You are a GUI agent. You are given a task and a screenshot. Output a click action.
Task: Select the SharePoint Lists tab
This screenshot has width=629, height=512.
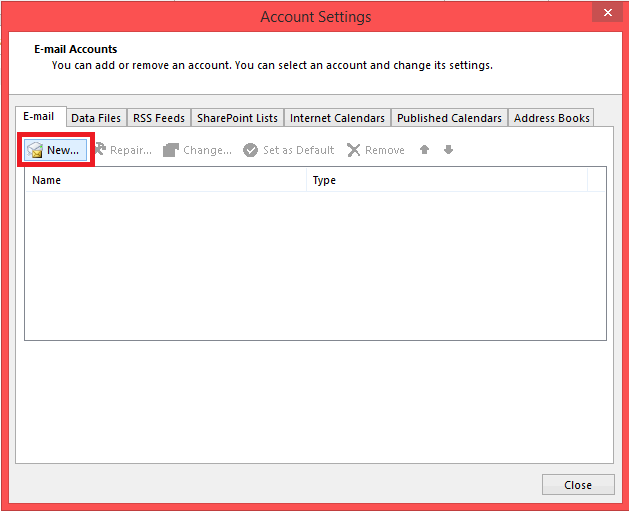pyautogui.click(x=237, y=118)
